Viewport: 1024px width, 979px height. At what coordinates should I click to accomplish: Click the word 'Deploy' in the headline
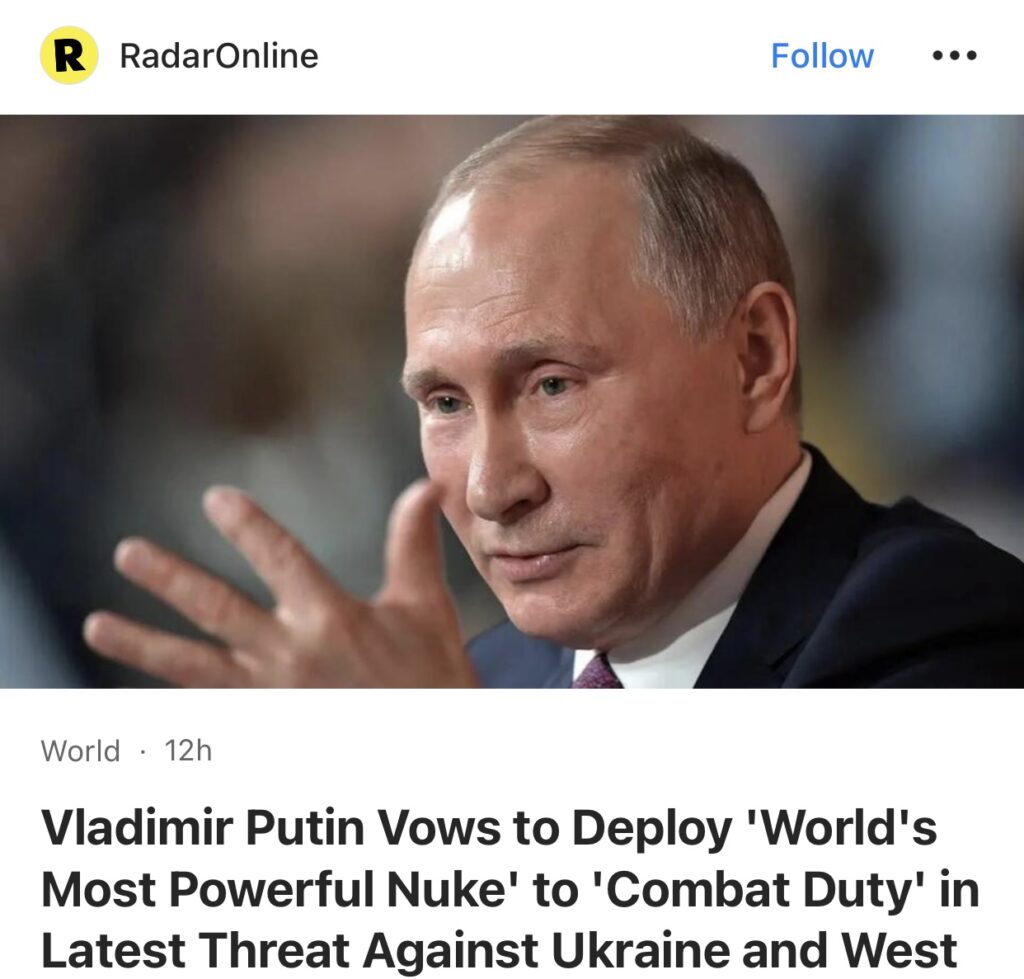click(x=650, y=828)
